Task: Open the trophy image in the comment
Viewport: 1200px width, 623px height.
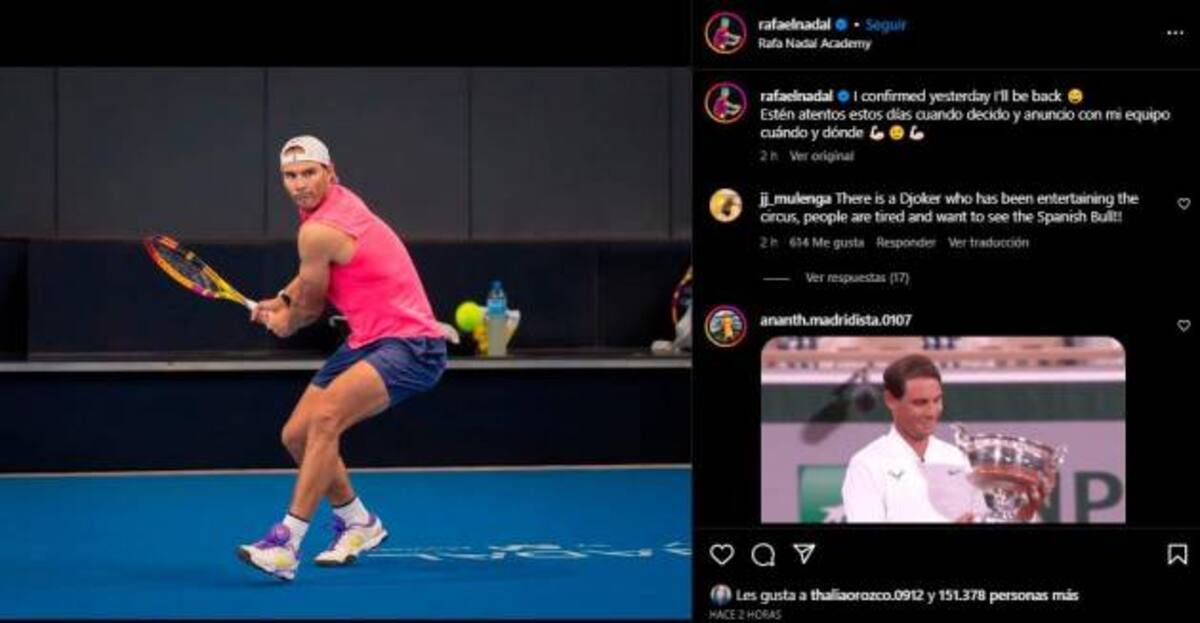Action: (x=943, y=430)
